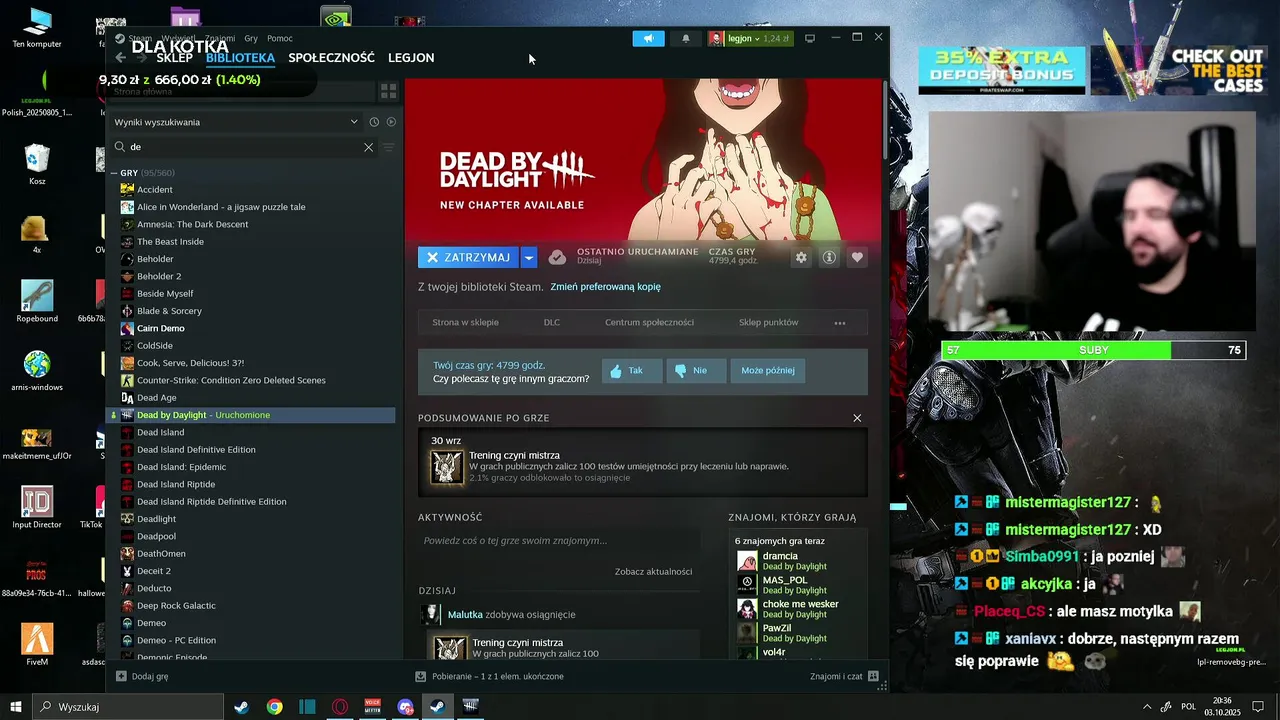Click the Trening czyni mistrza achievement icon
The height and width of the screenshot is (720, 1280).
tap(447, 467)
